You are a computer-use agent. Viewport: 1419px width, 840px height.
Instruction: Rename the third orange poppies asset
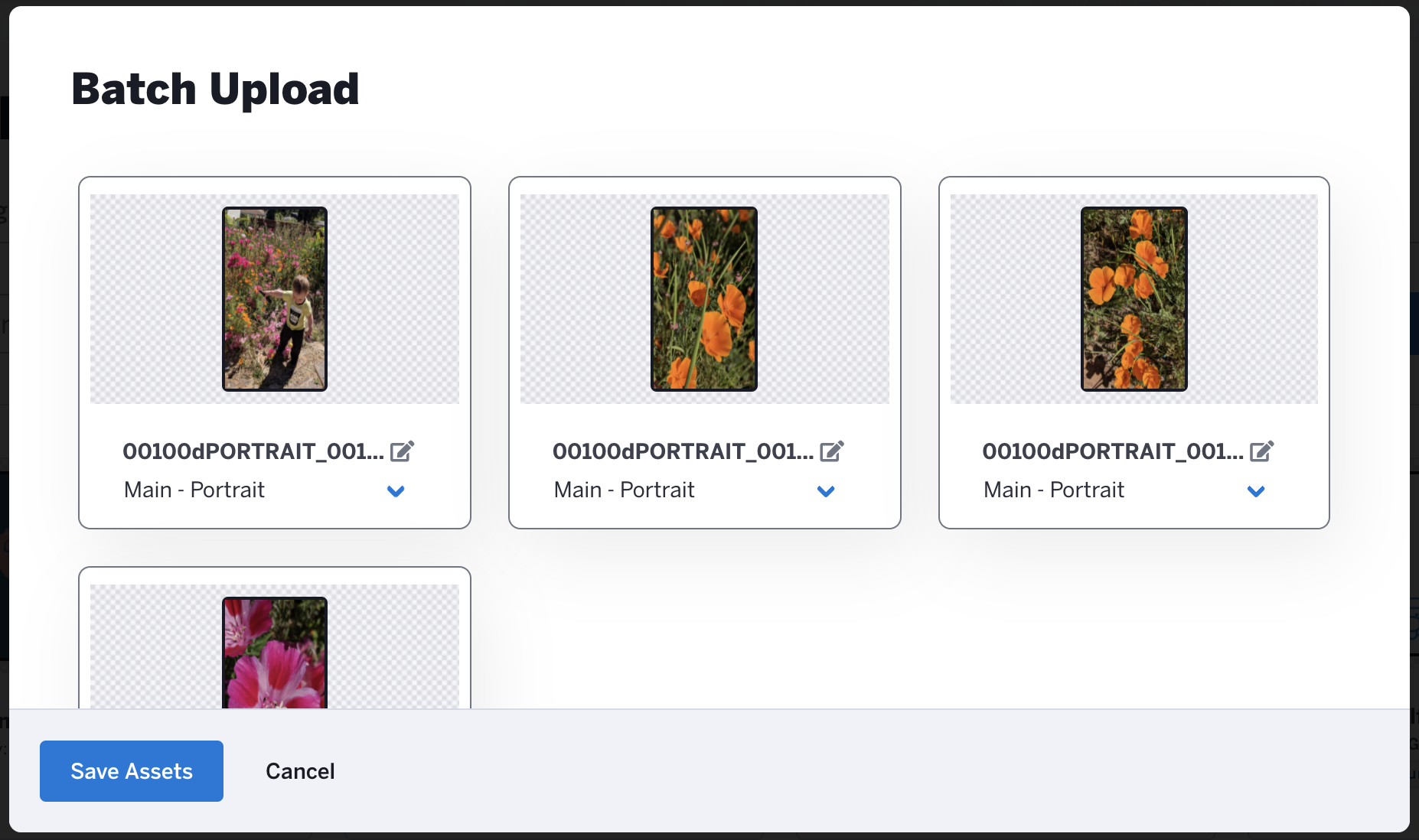coord(1262,451)
